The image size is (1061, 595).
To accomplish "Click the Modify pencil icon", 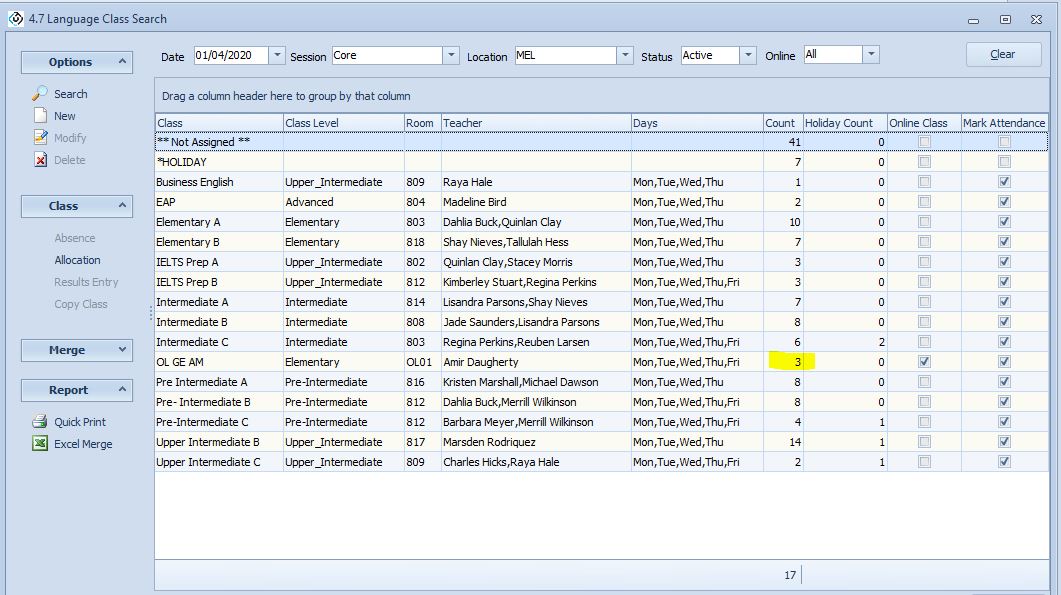I will click(x=40, y=138).
